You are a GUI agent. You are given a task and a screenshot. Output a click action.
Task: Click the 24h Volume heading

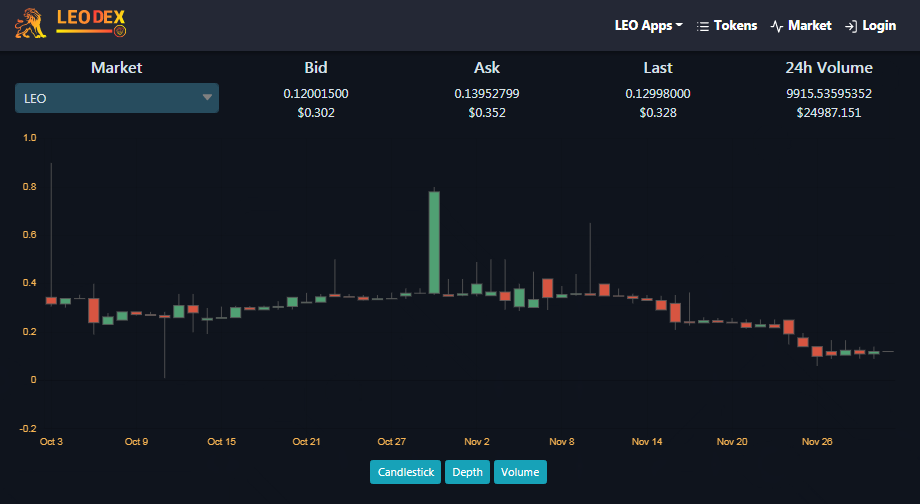point(828,67)
